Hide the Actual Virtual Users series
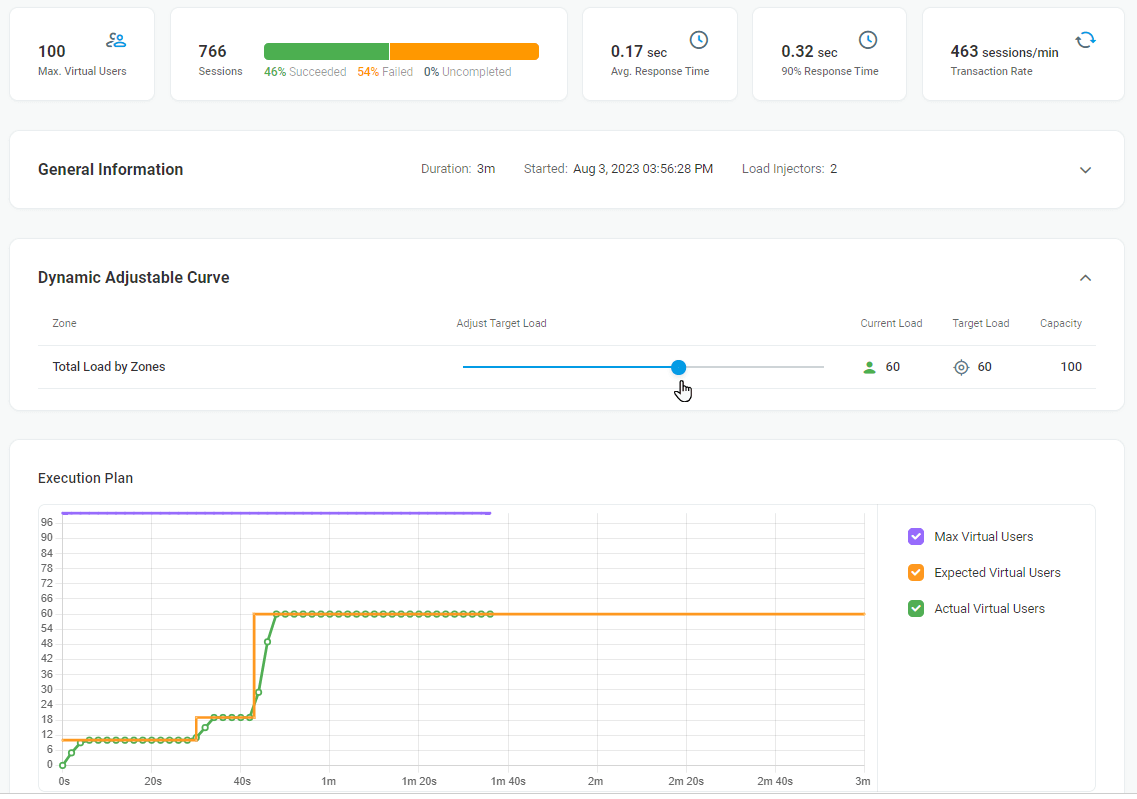Viewport: 1137px width, 799px height. [916, 608]
